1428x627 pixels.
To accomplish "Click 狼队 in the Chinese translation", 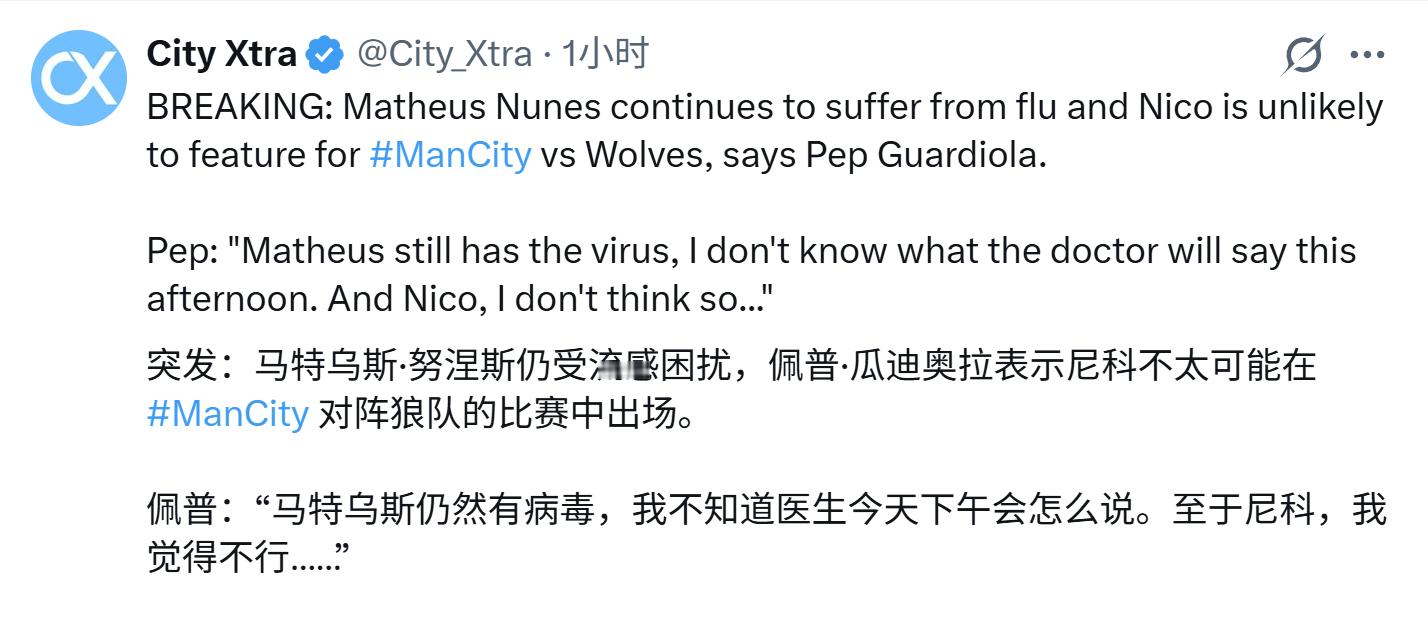I will [423, 415].
